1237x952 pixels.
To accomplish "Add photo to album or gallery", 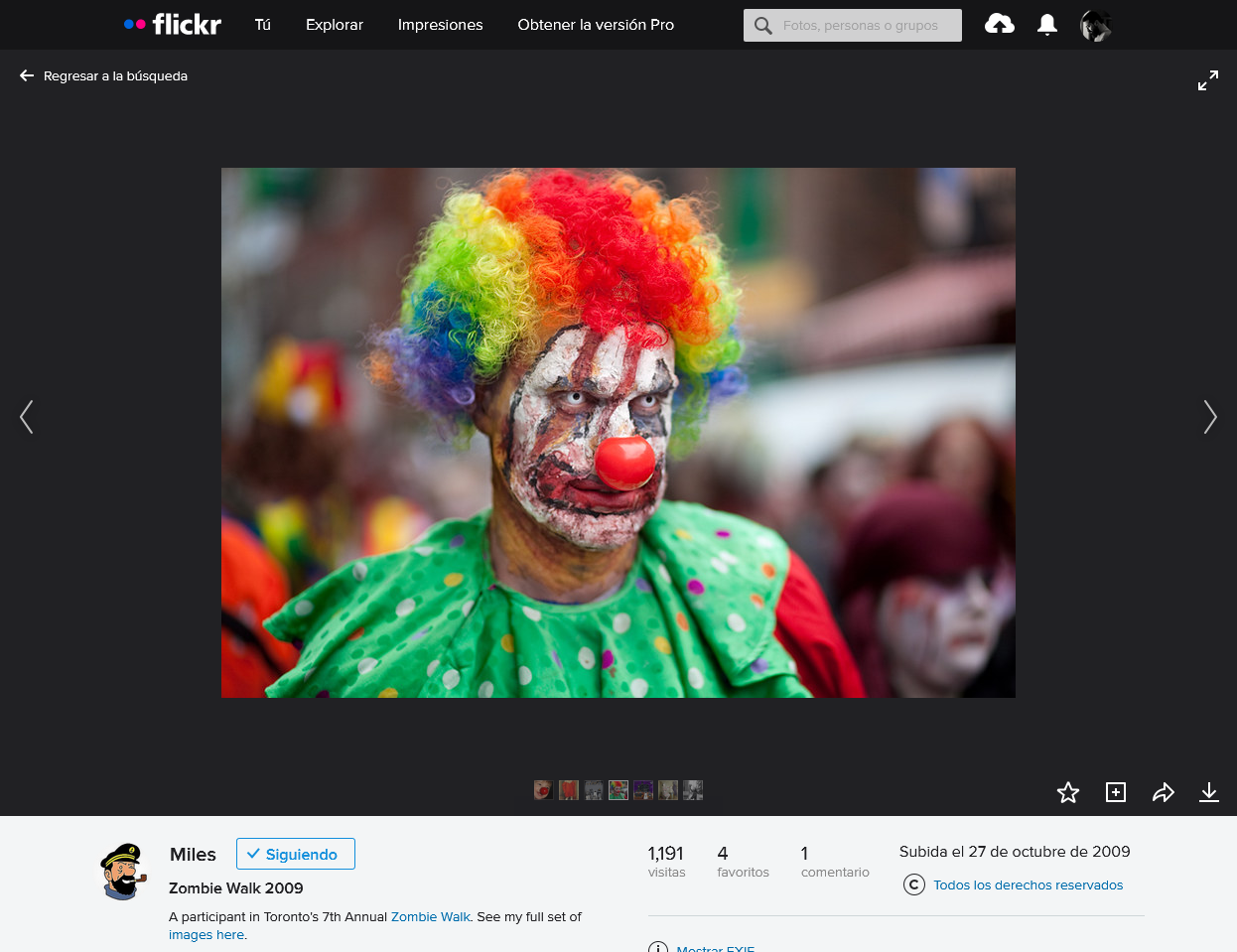I will [x=1116, y=792].
